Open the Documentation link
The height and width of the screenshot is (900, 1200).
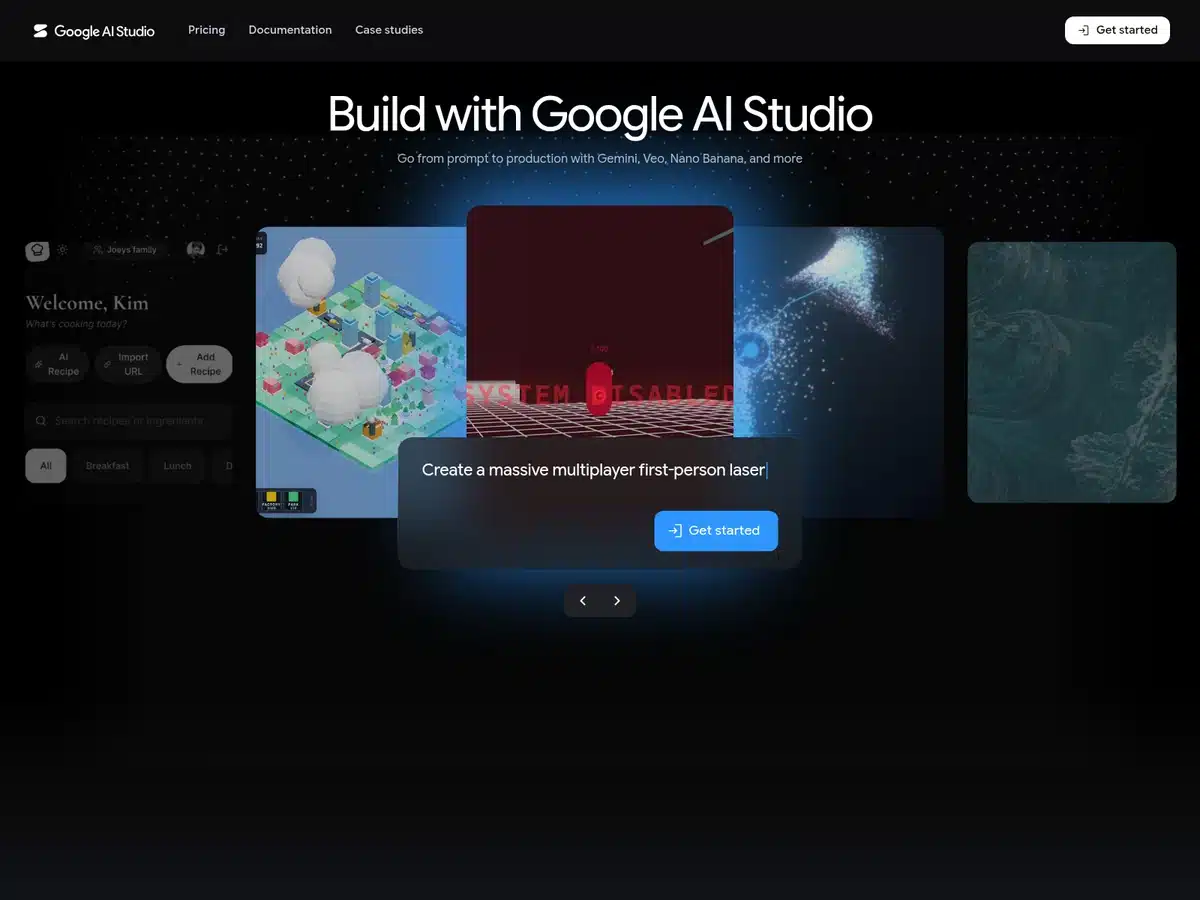coord(290,30)
